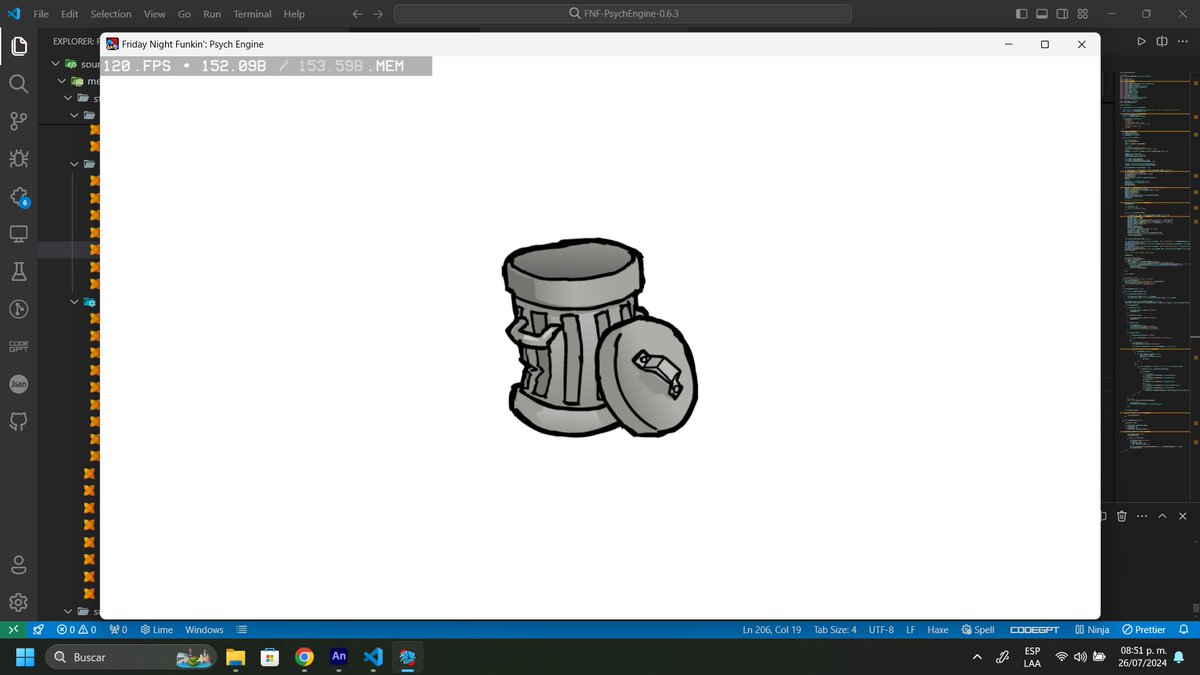Collapse the 'me' folder chevron in Explorer
This screenshot has width=1200, height=675.
tap(63, 81)
